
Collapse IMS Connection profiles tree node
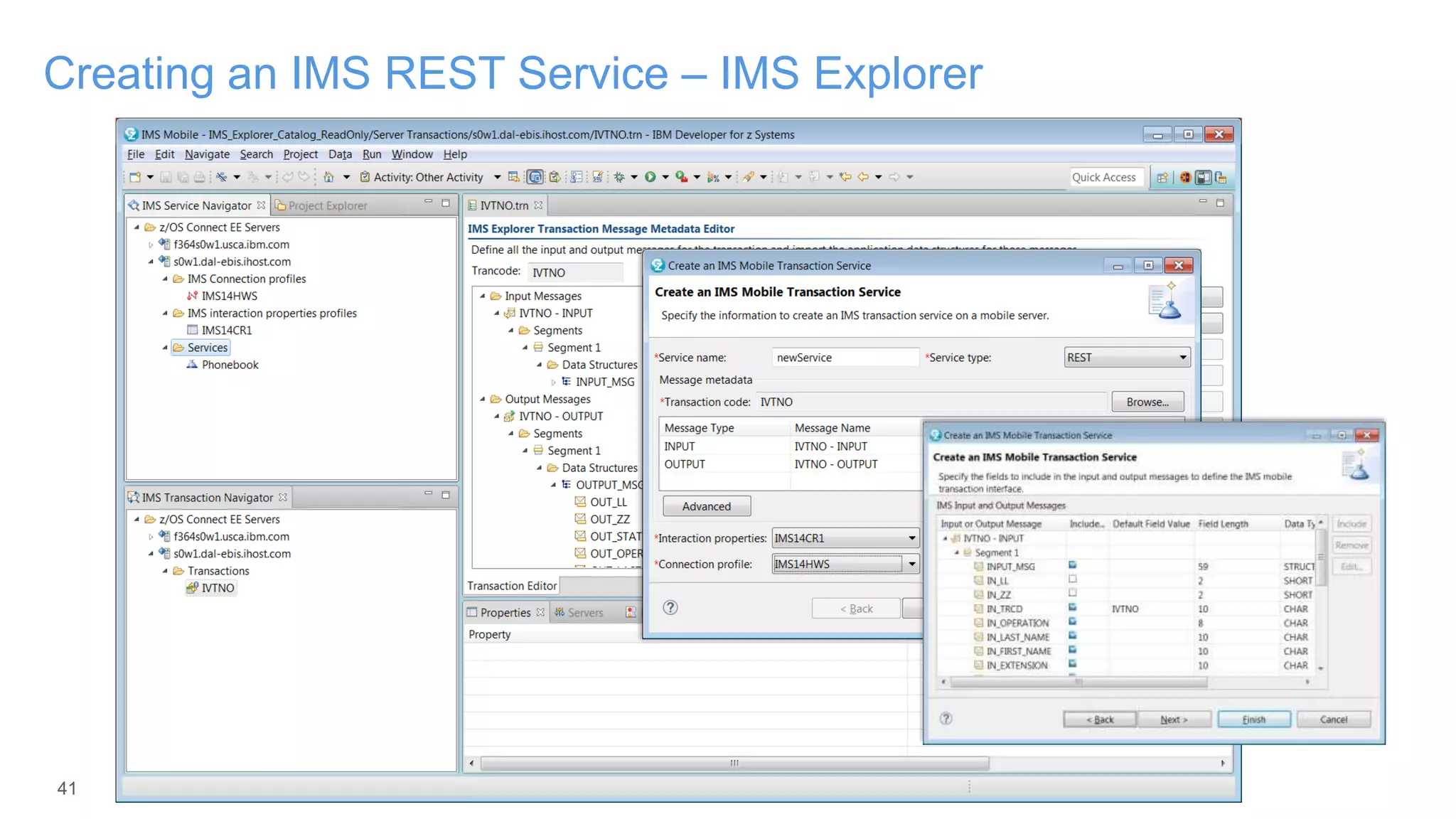pyautogui.click(x=165, y=279)
